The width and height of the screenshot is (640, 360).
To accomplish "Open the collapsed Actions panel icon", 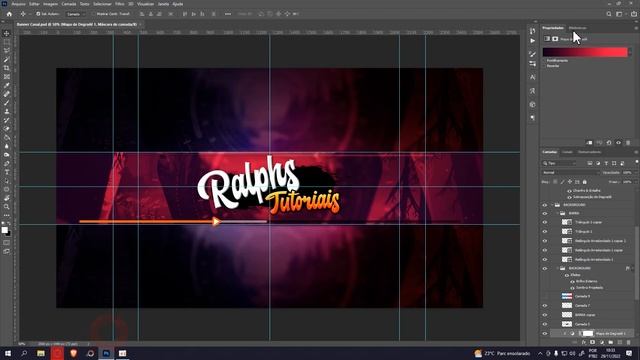I will pyautogui.click(x=532, y=41).
